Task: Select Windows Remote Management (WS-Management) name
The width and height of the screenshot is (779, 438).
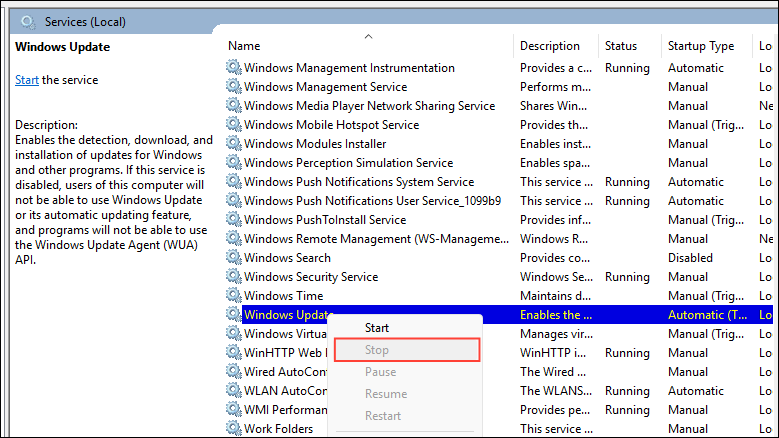Action: (376, 239)
